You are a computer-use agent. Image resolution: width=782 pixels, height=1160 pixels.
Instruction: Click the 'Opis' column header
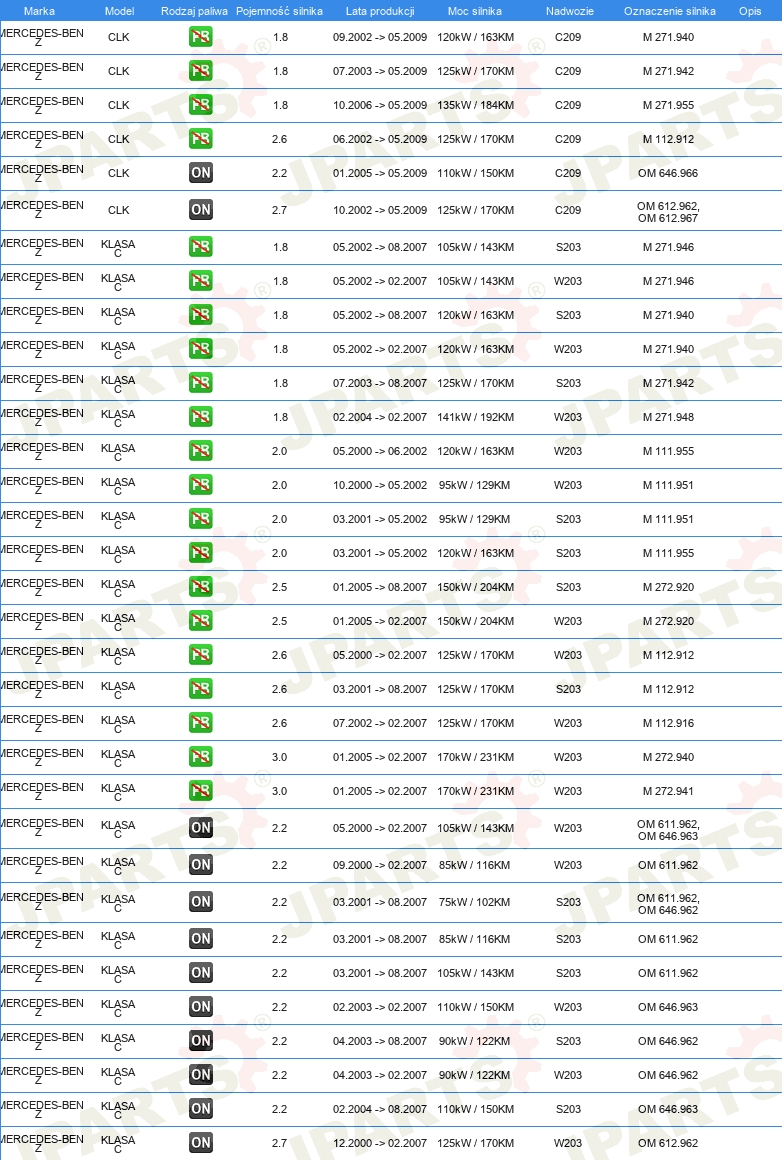[749, 11]
